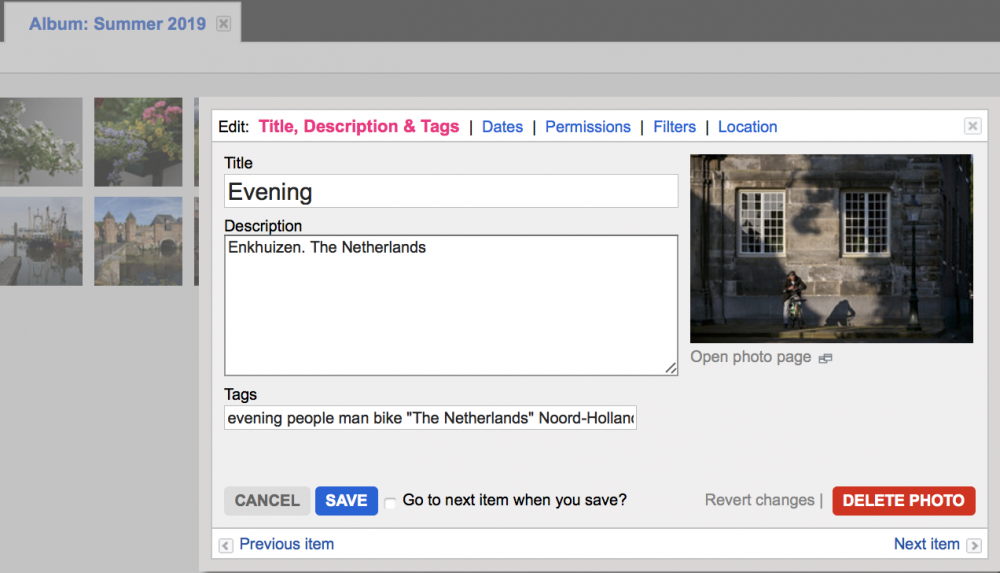Enable 'Go to next item when you save' checkbox
The width and height of the screenshot is (1000, 573).
[x=390, y=503]
